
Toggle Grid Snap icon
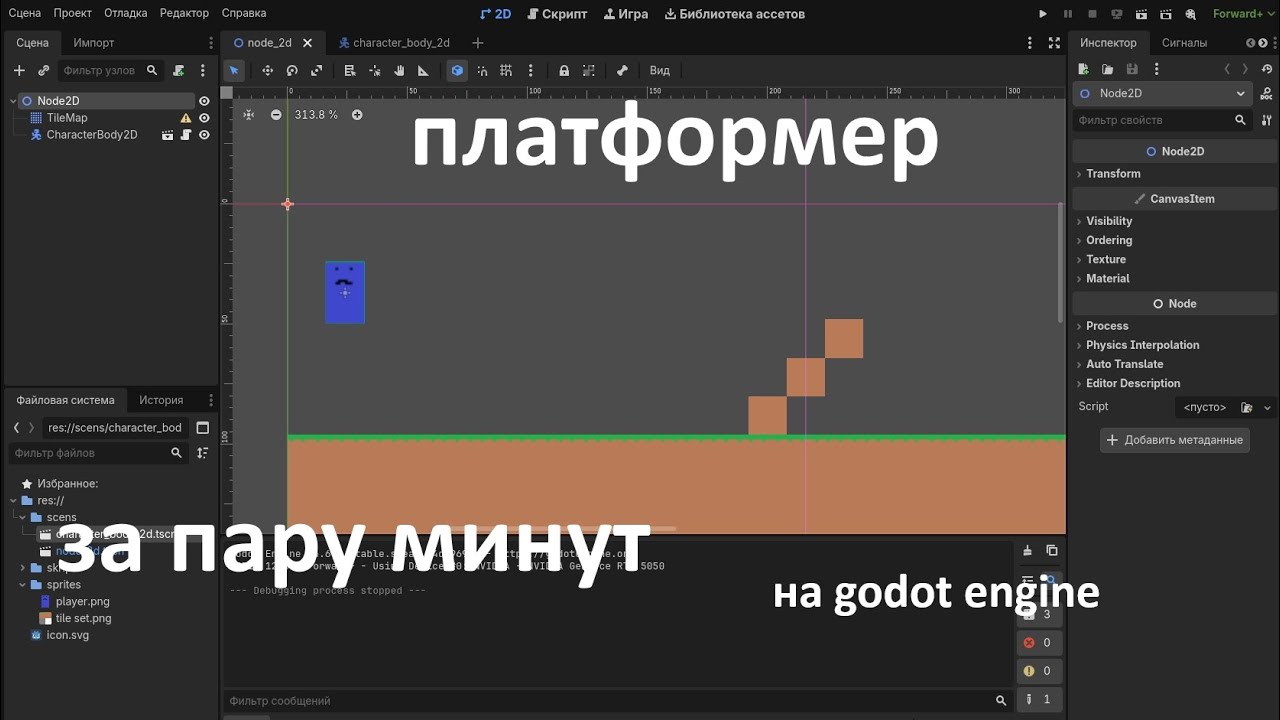click(506, 71)
